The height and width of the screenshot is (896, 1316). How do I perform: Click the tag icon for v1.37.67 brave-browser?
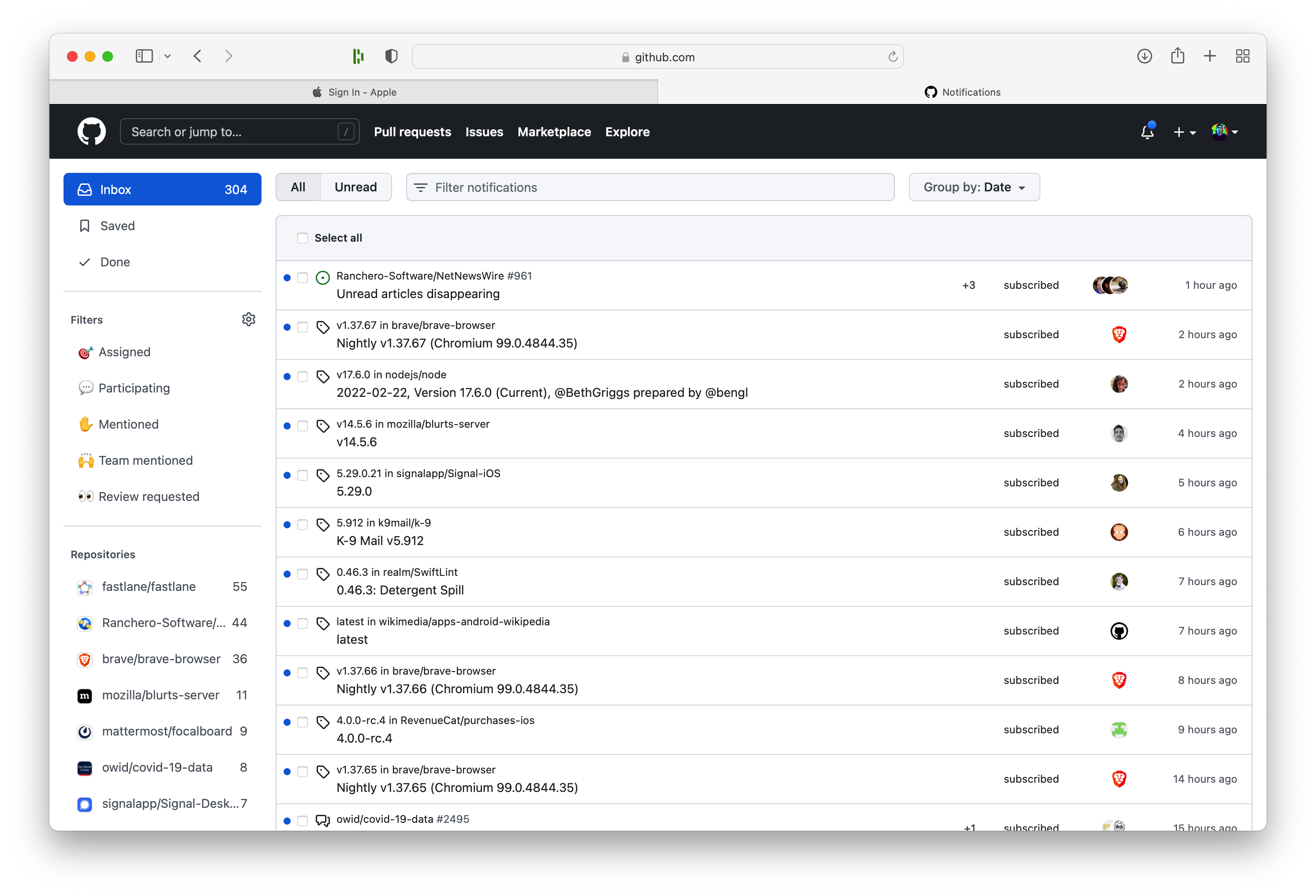click(323, 327)
